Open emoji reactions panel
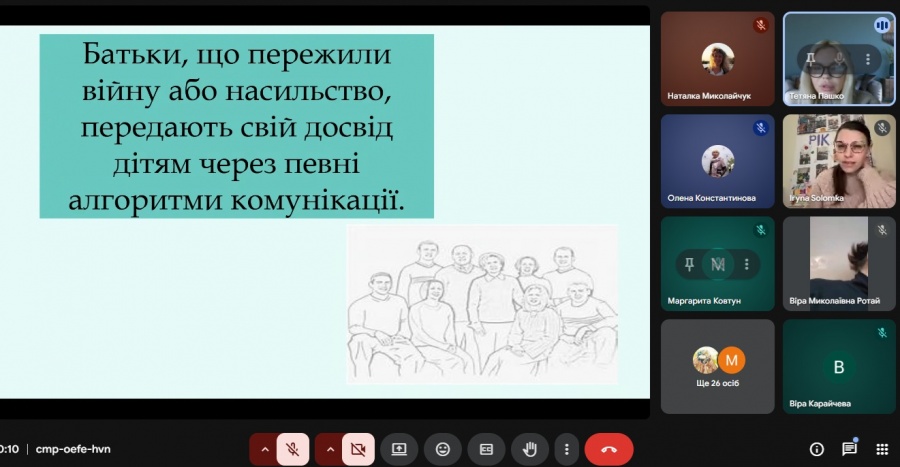900x467 pixels. click(x=443, y=449)
